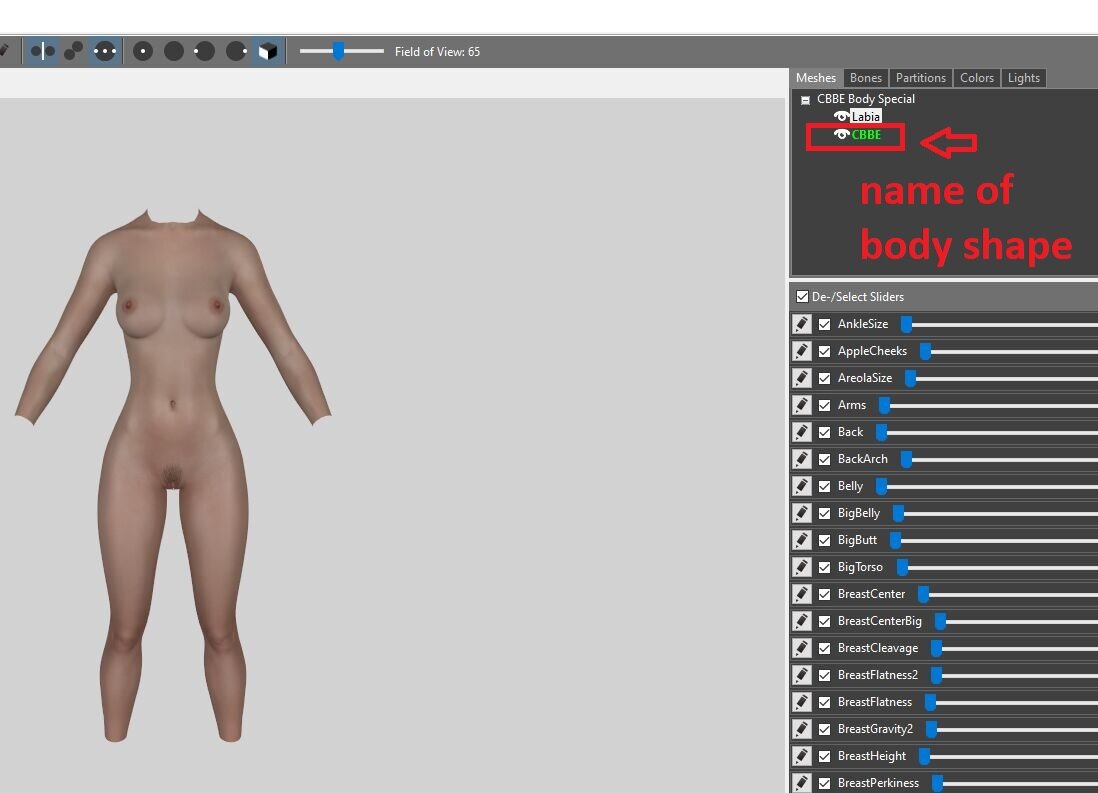Toggle connected-edit two-circles icon

point(74,51)
